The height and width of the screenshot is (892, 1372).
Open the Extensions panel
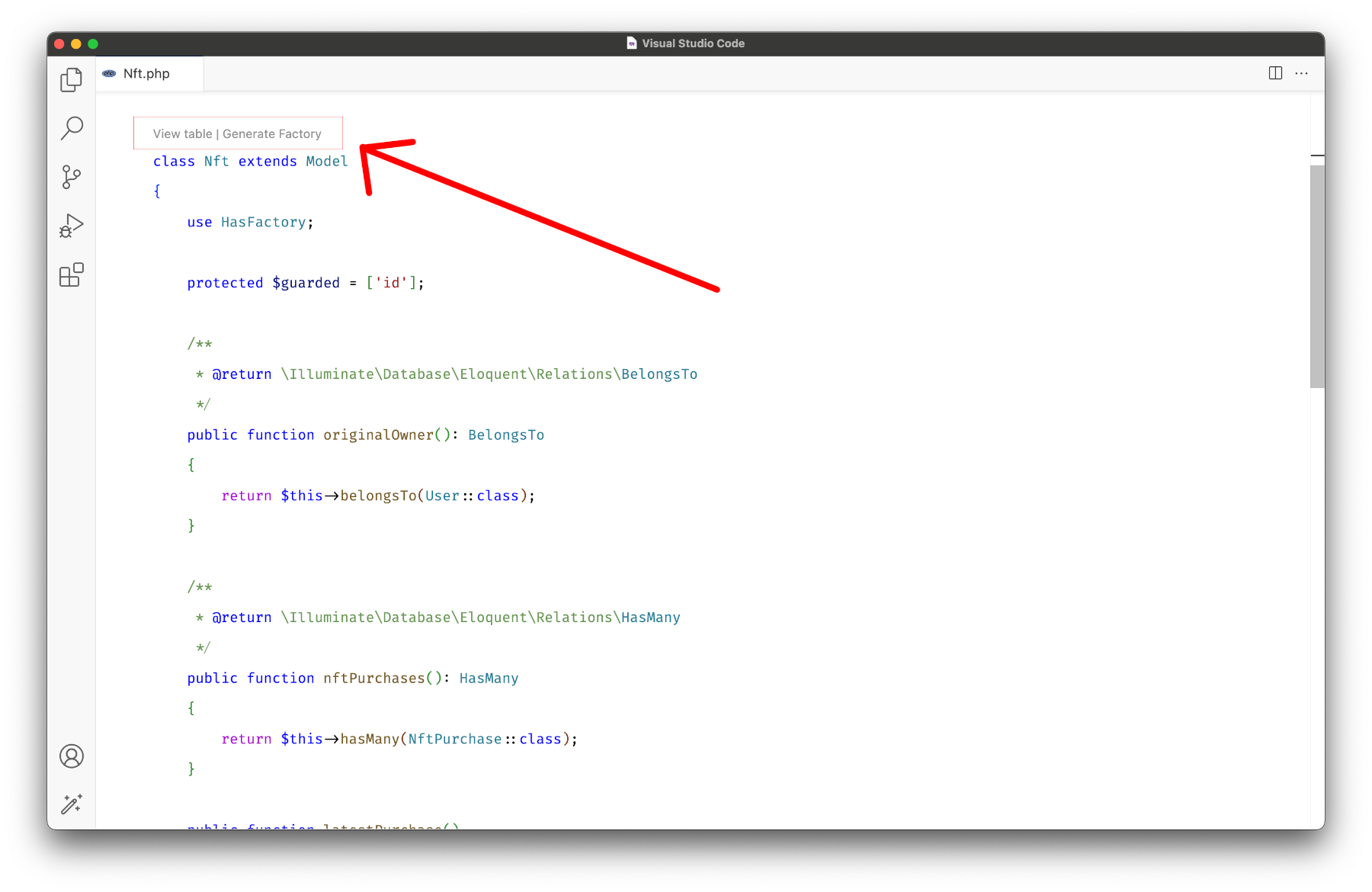72,274
